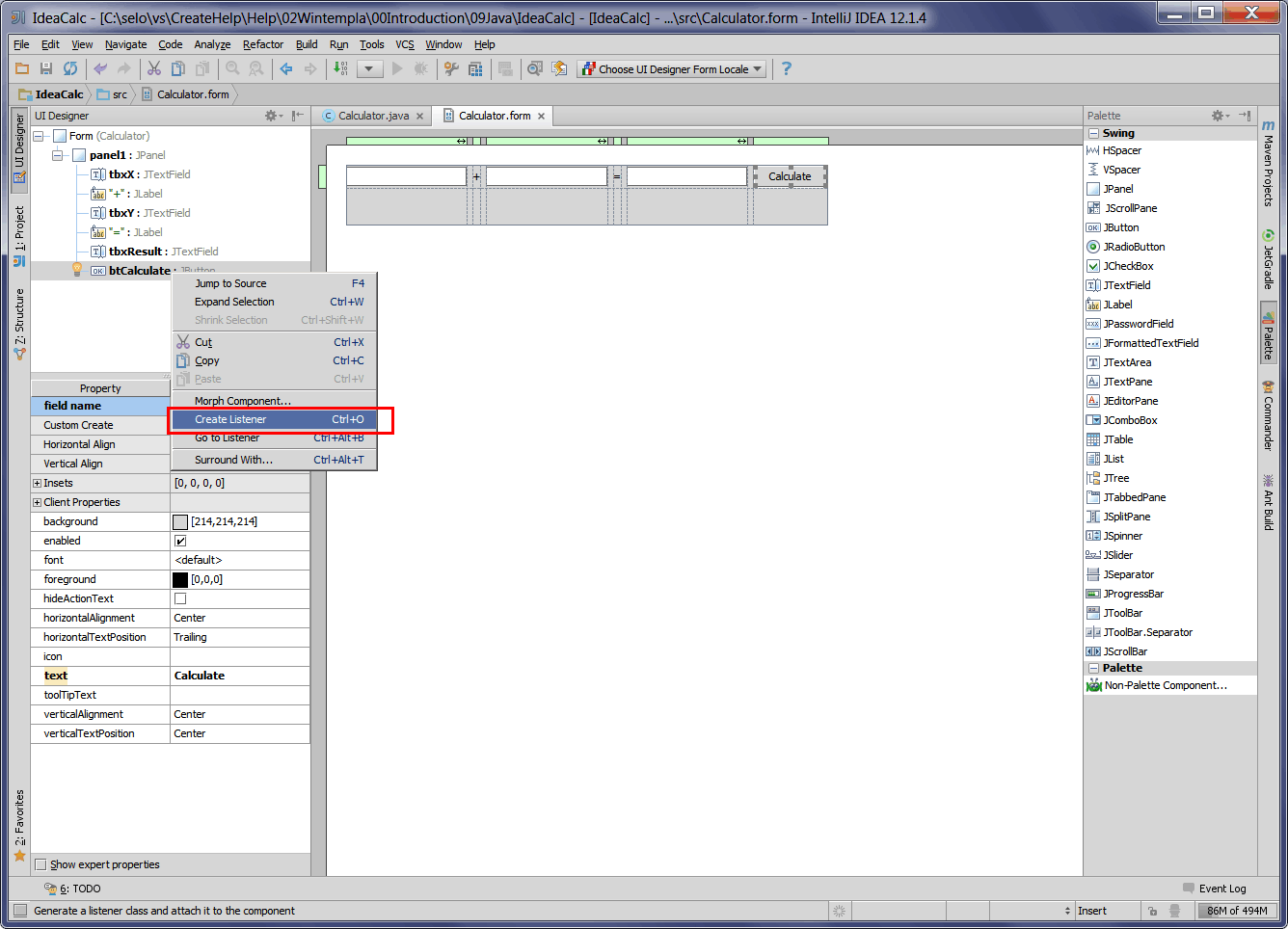Click the memory usage indicator
Screen dimensions: 1288x929
(1237, 911)
